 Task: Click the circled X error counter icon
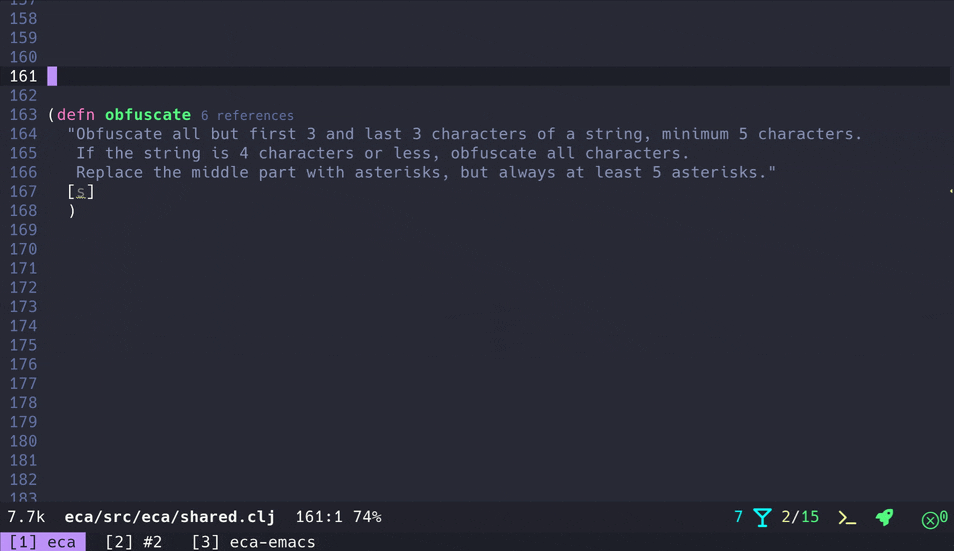click(930, 519)
